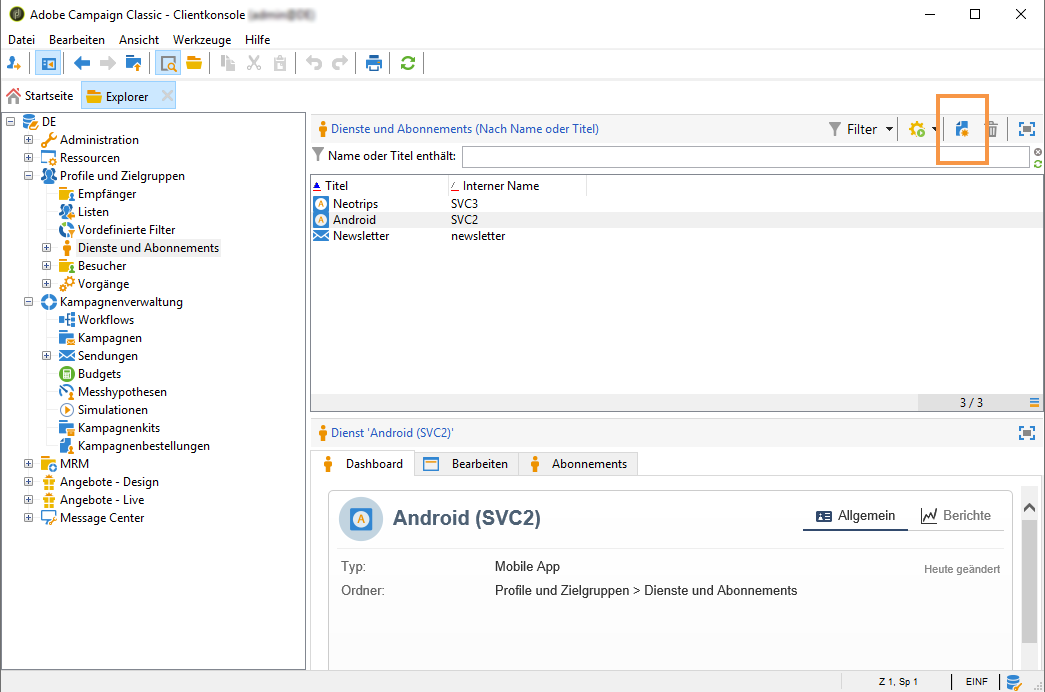Image resolution: width=1045 pixels, height=692 pixels.
Task: Collapse Profile und Zielgruppen node
Action: tap(29, 175)
